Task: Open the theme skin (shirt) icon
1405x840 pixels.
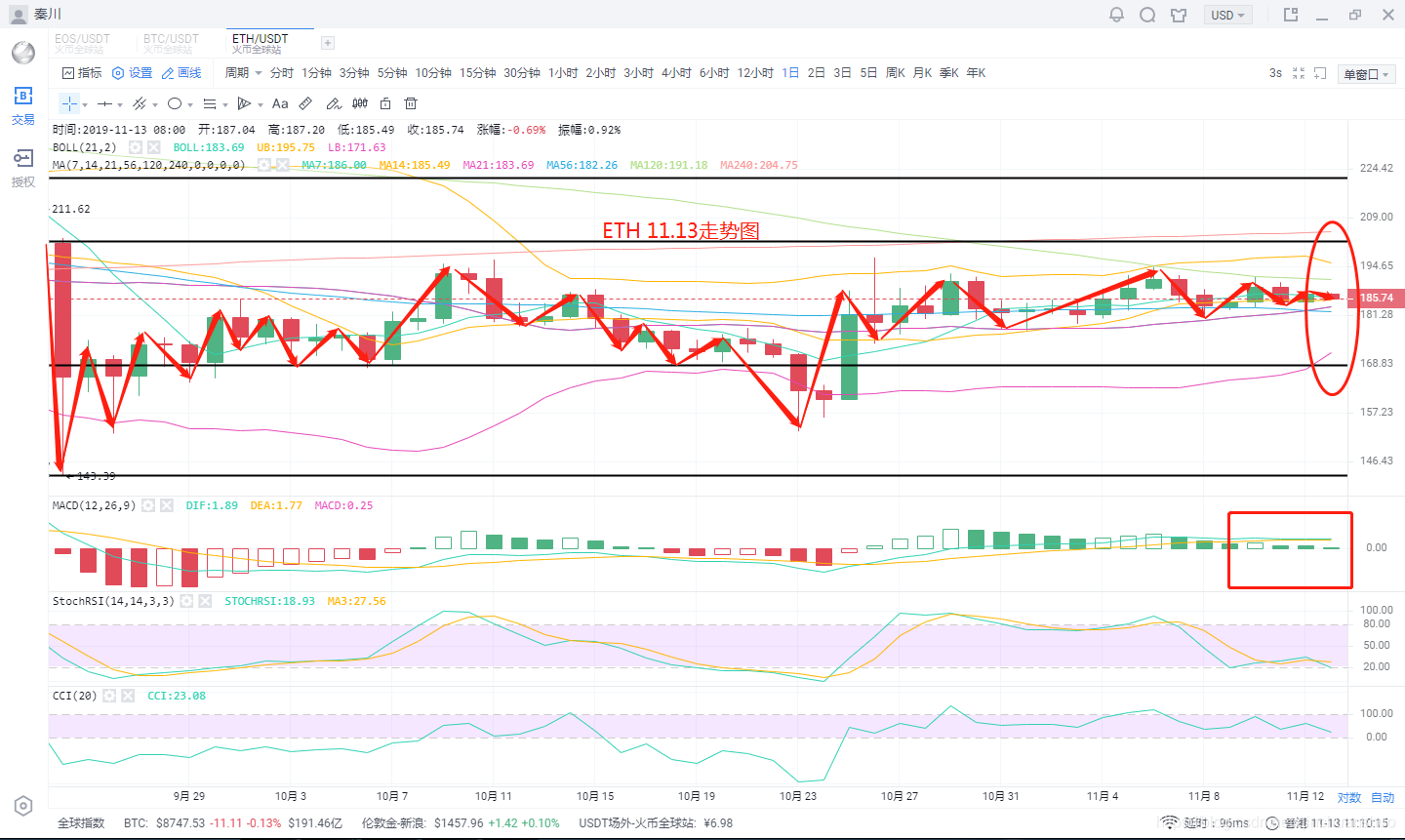Action: [1179, 15]
